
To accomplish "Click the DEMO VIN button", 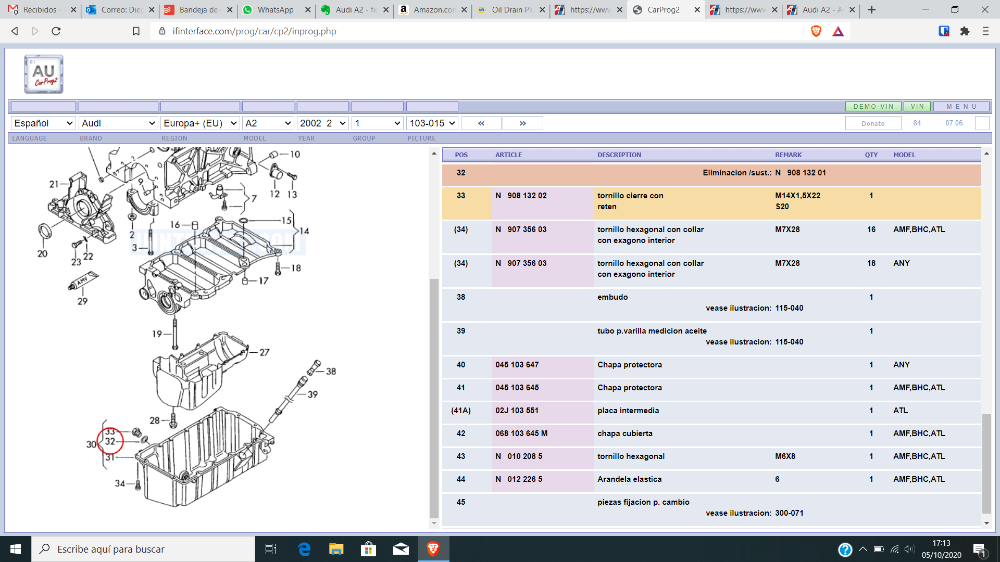I will click(x=873, y=107).
